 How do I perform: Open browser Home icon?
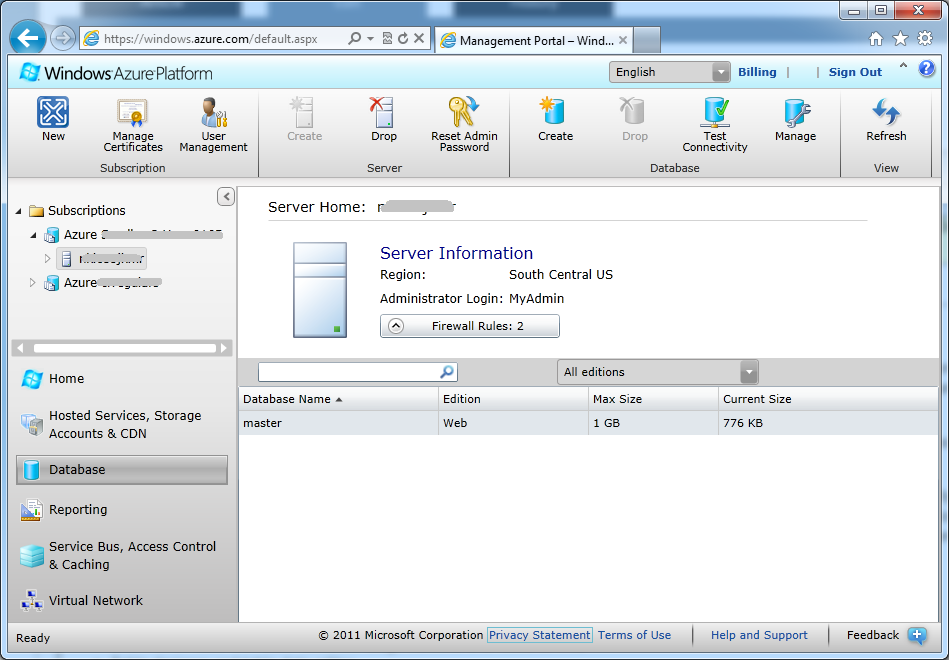click(875, 39)
